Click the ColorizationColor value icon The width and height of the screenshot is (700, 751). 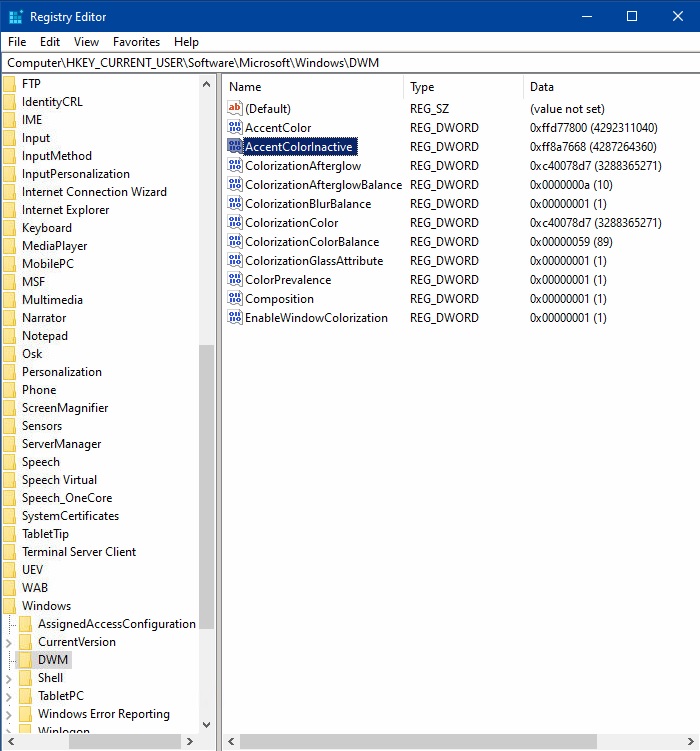click(x=235, y=222)
